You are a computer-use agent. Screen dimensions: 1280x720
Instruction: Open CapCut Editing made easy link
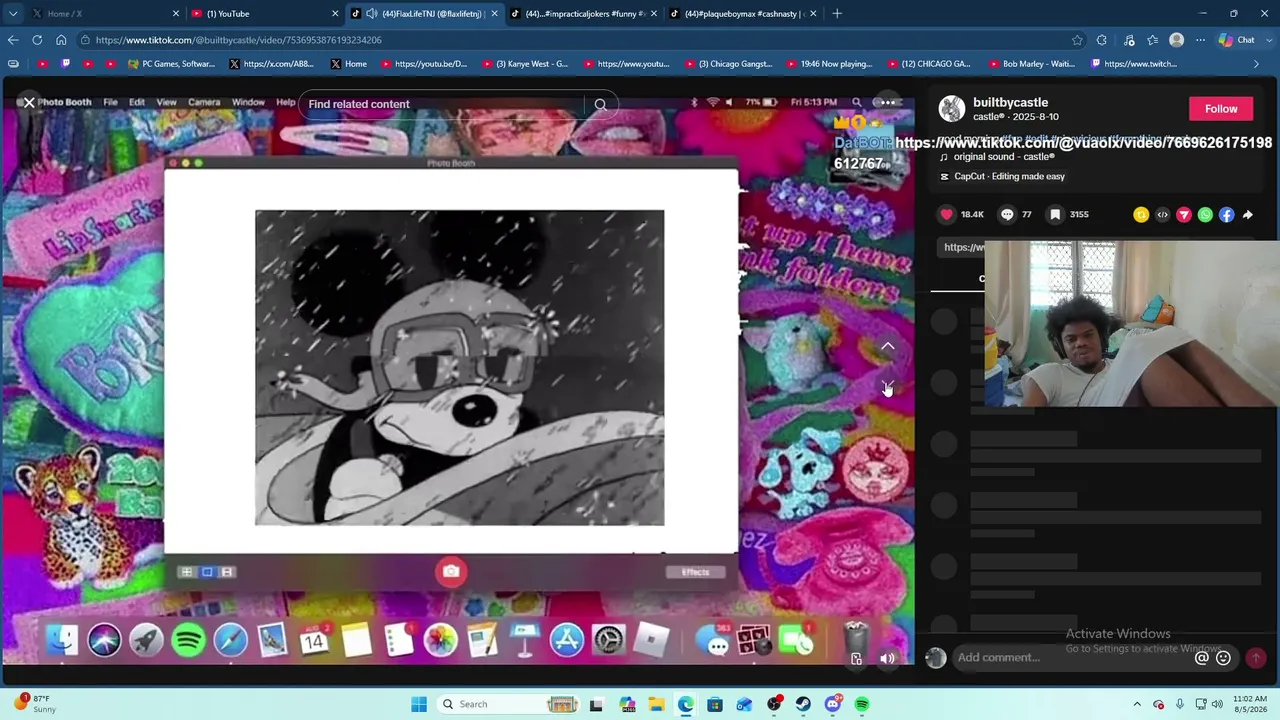click(1009, 176)
